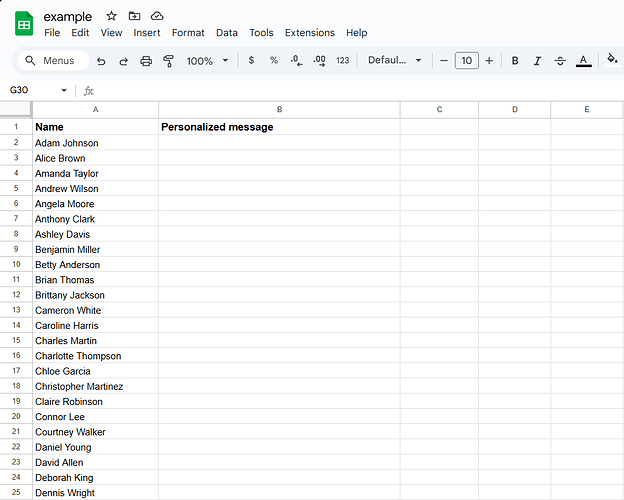Open the Data menu
The width and height of the screenshot is (624, 500).
(227, 33)
